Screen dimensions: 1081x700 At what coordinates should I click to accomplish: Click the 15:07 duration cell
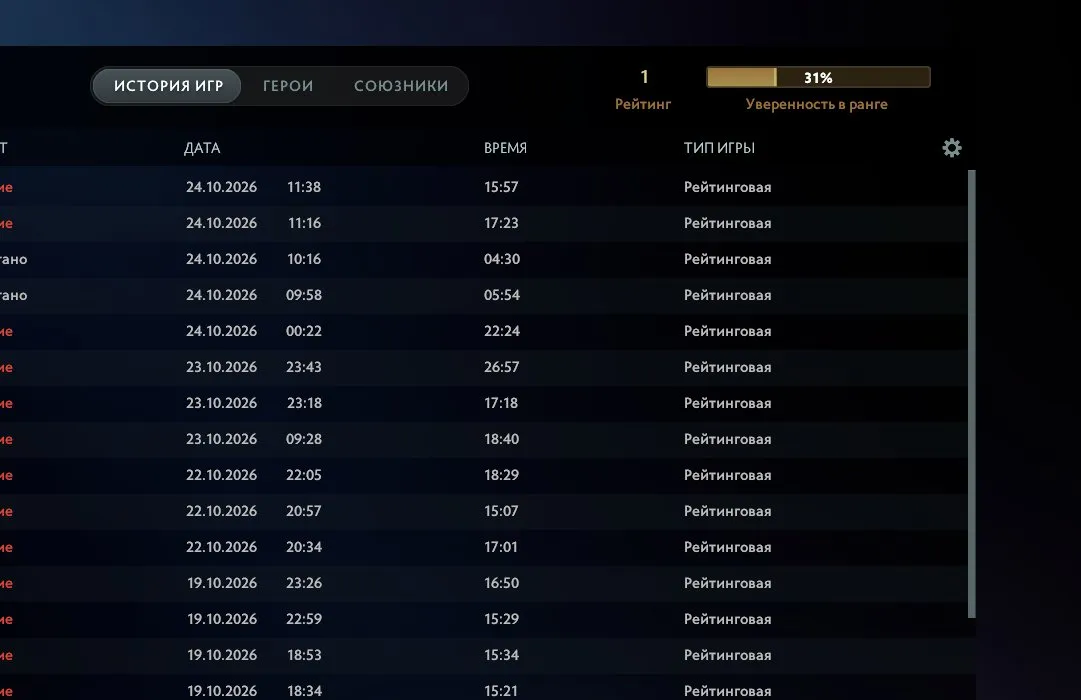[501, 511]
